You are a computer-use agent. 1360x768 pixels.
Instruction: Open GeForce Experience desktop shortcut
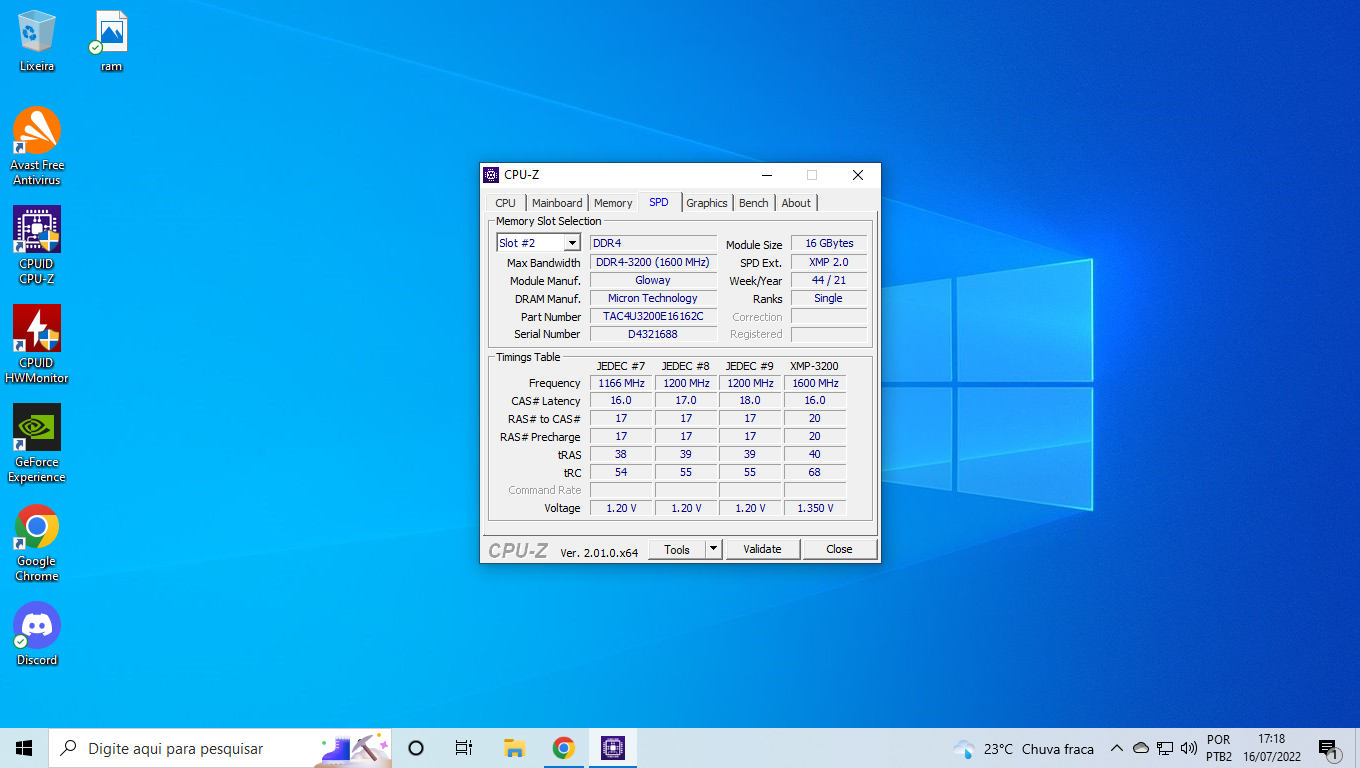pos(37,443)
